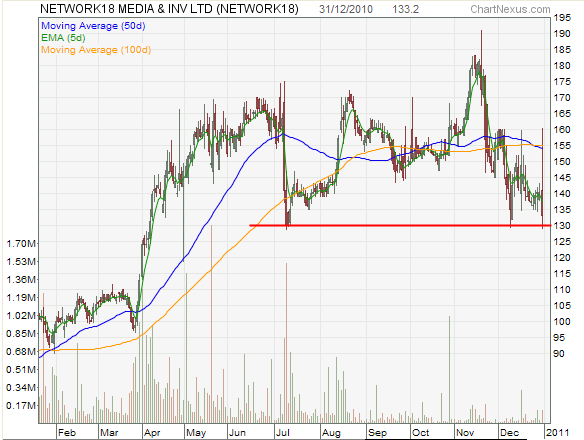The image size is (584, 440).
Task: Click the 190 price axis label
Action: [x=562, y=34]
